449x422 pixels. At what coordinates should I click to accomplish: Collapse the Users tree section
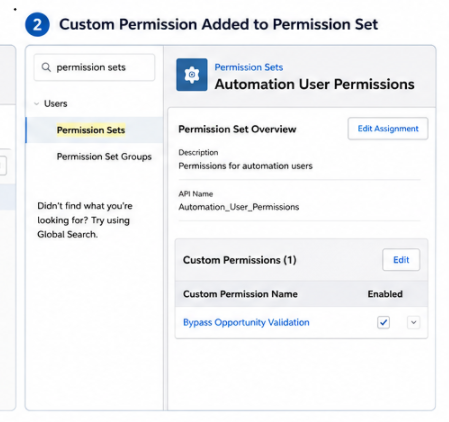[37, 104]
